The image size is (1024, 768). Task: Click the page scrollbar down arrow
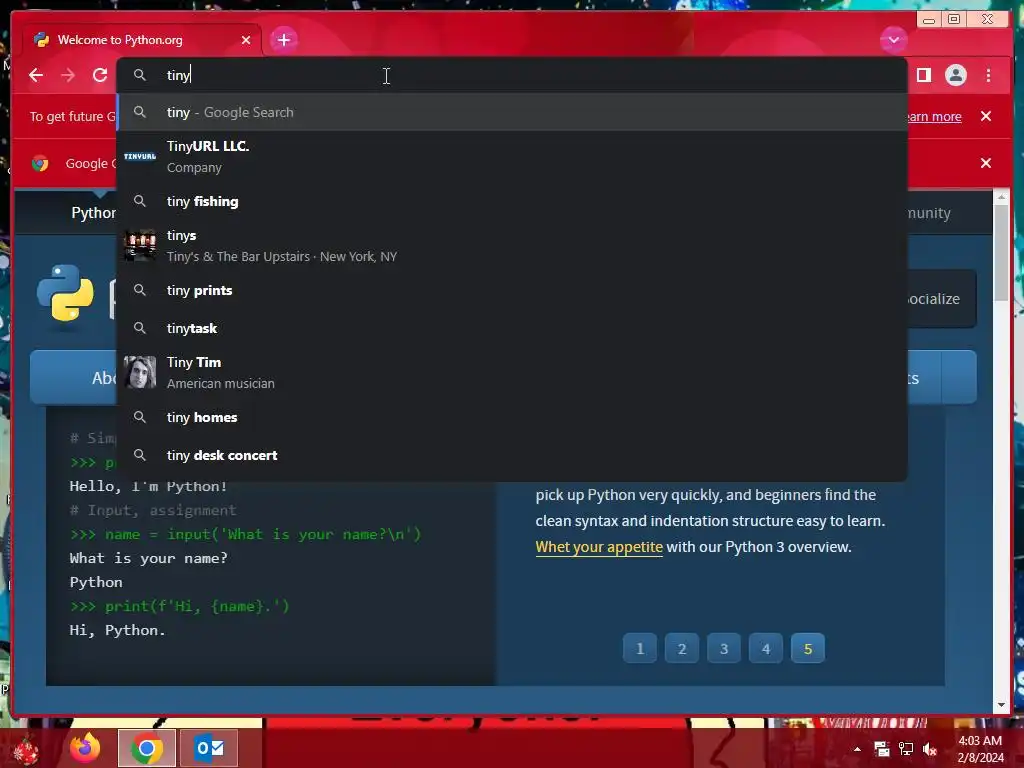tap(1001, 705)
